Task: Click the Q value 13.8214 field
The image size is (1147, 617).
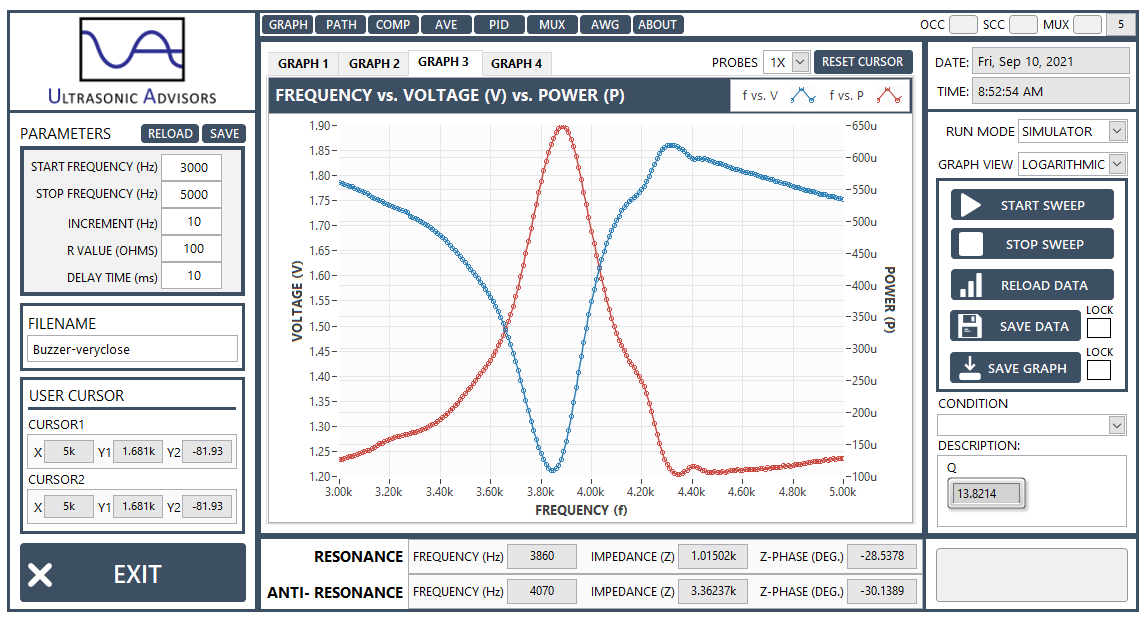Action: 985,493
